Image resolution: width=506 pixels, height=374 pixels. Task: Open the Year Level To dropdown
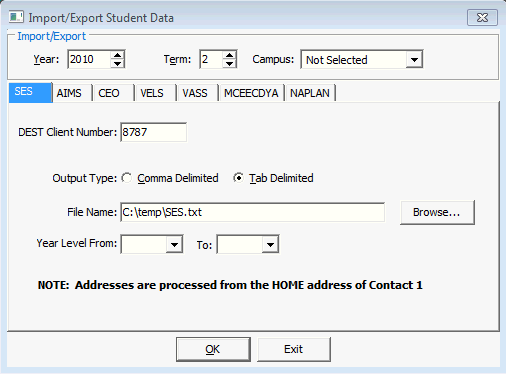[x=248, y=245]
